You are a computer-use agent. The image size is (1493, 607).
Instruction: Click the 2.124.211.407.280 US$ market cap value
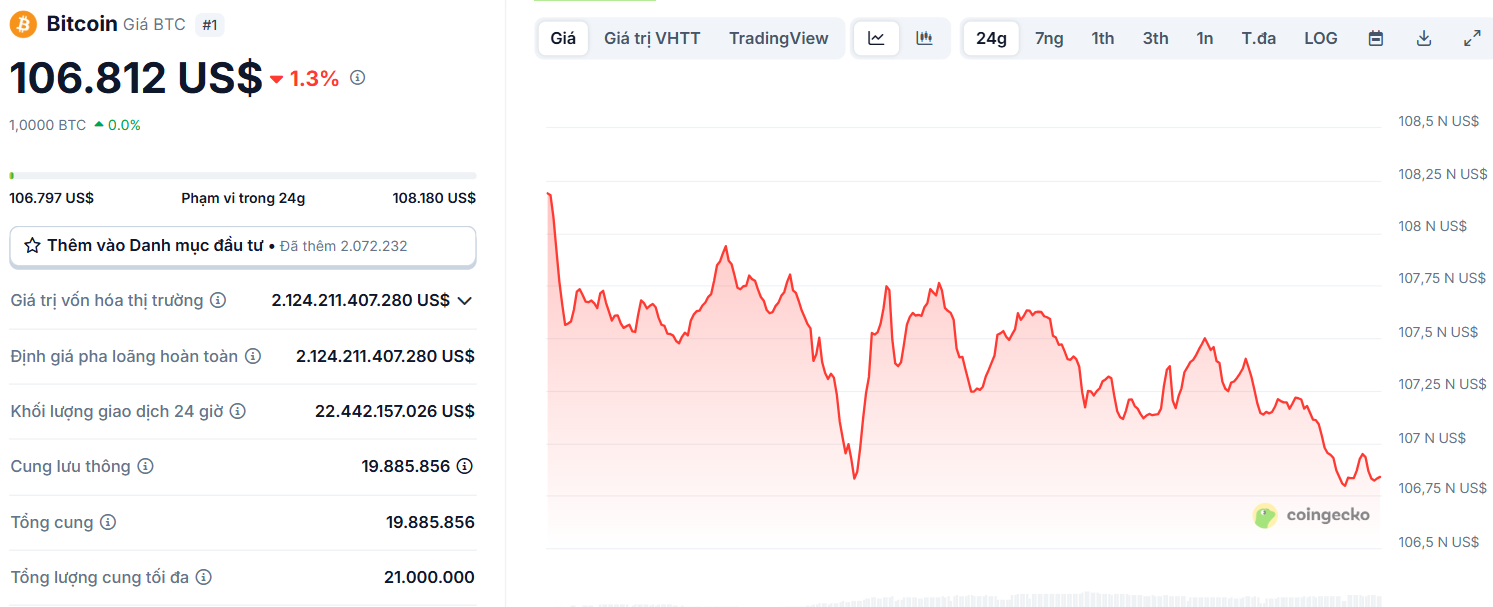click(361, 300)
